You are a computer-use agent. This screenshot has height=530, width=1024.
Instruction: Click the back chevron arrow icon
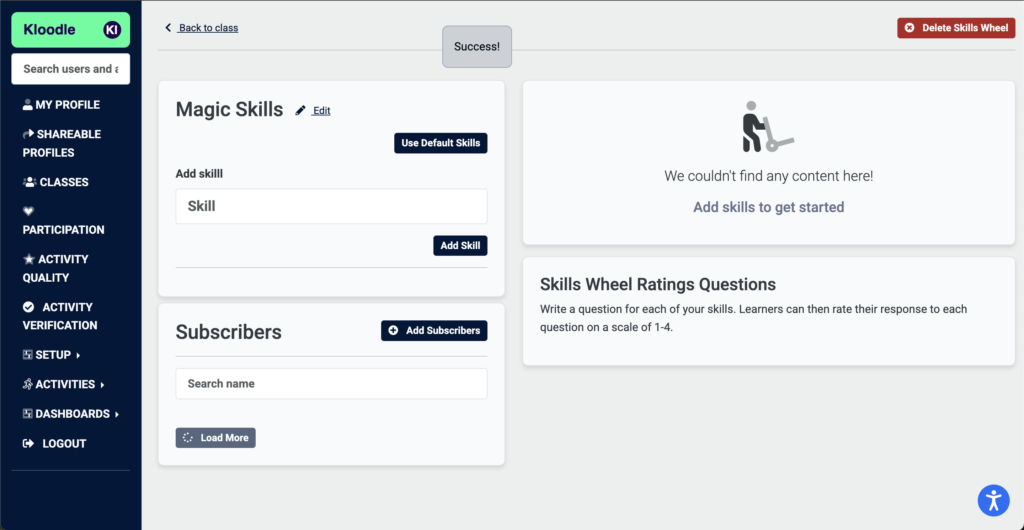click(x=168, y=27)
